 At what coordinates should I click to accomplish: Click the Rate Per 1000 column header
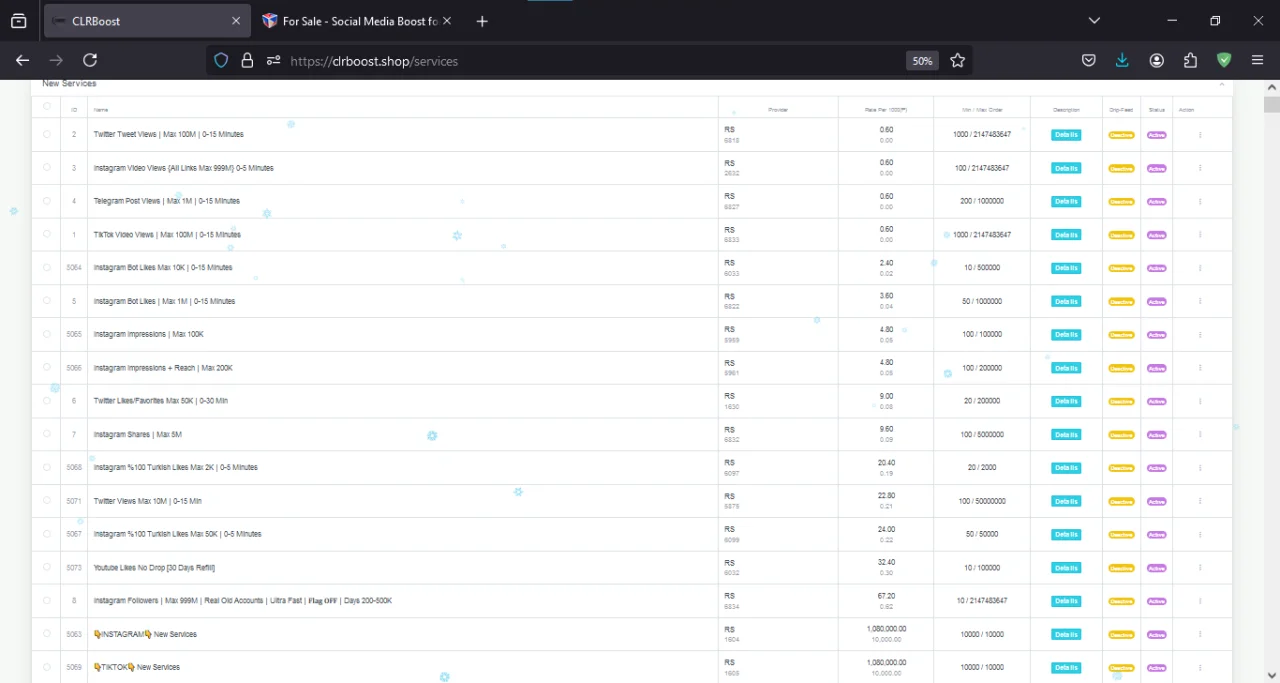coord(886,109)
